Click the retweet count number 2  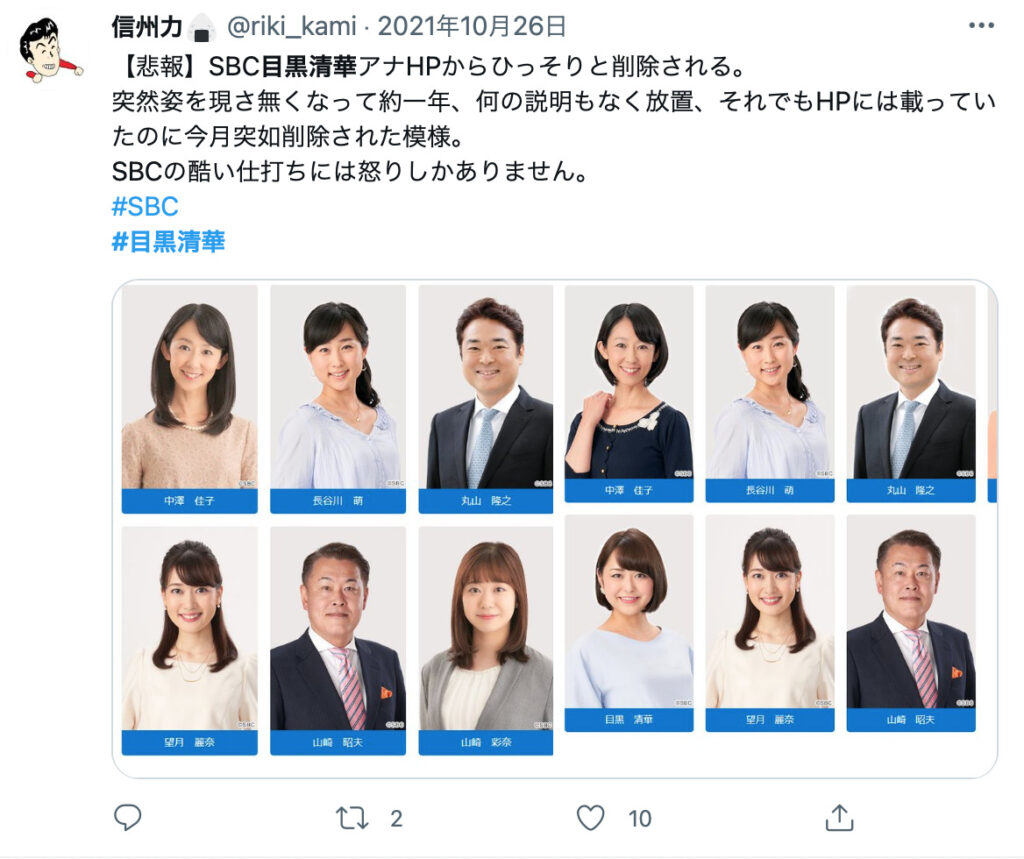[x=396, y=818]
